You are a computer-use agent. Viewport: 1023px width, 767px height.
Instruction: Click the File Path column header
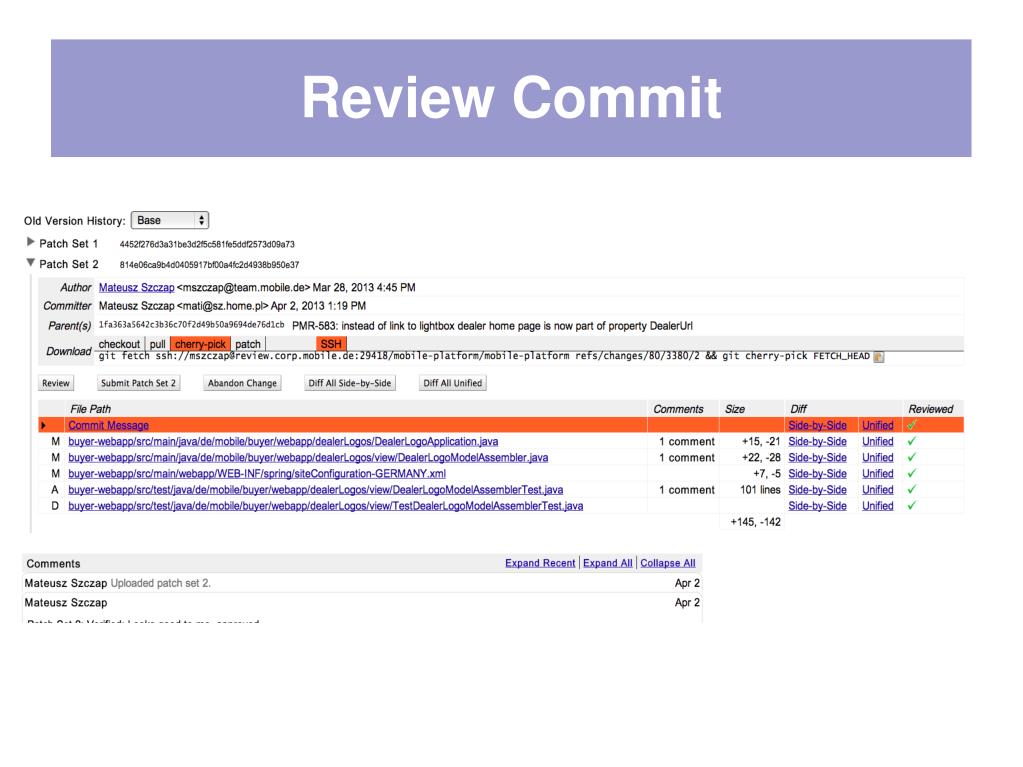point(90,409)
